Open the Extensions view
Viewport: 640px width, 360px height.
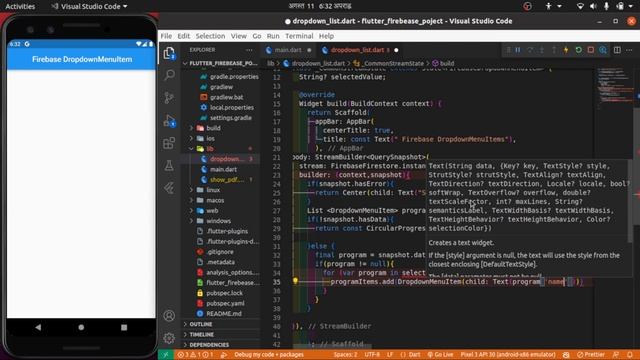tap(169, 143)
